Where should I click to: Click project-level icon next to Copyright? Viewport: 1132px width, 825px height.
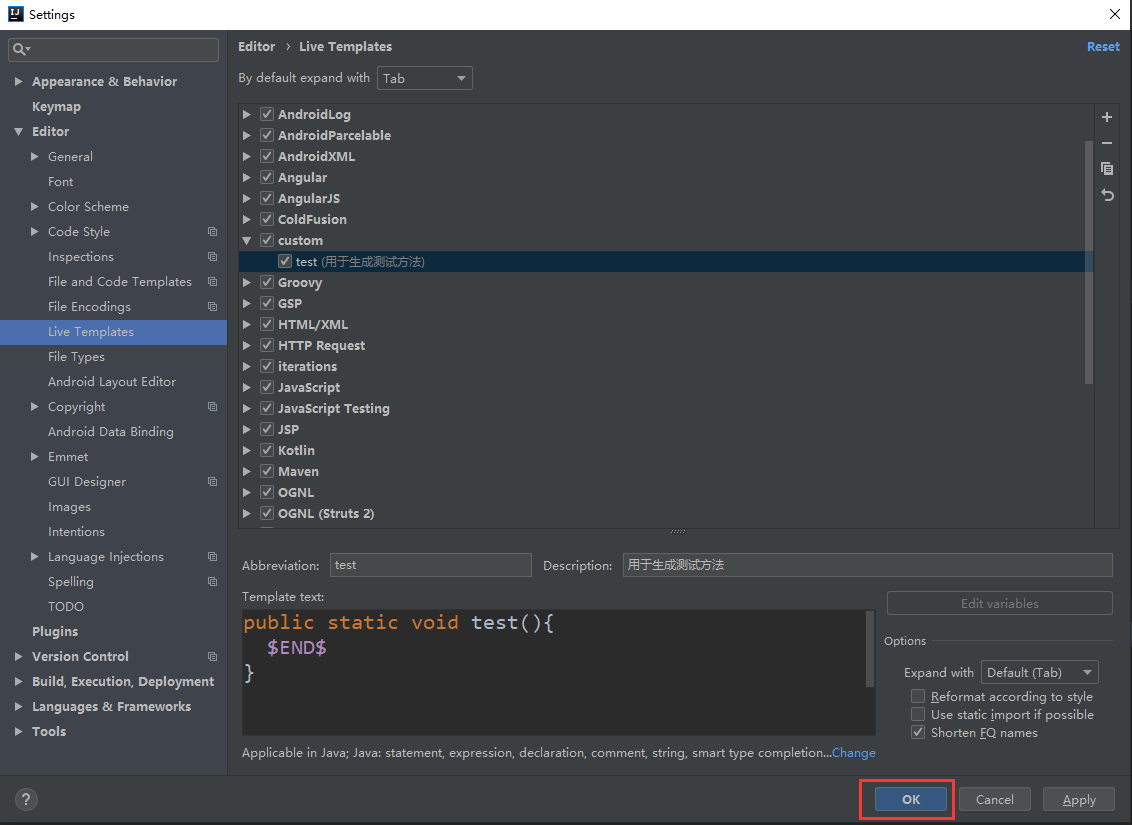212,407
